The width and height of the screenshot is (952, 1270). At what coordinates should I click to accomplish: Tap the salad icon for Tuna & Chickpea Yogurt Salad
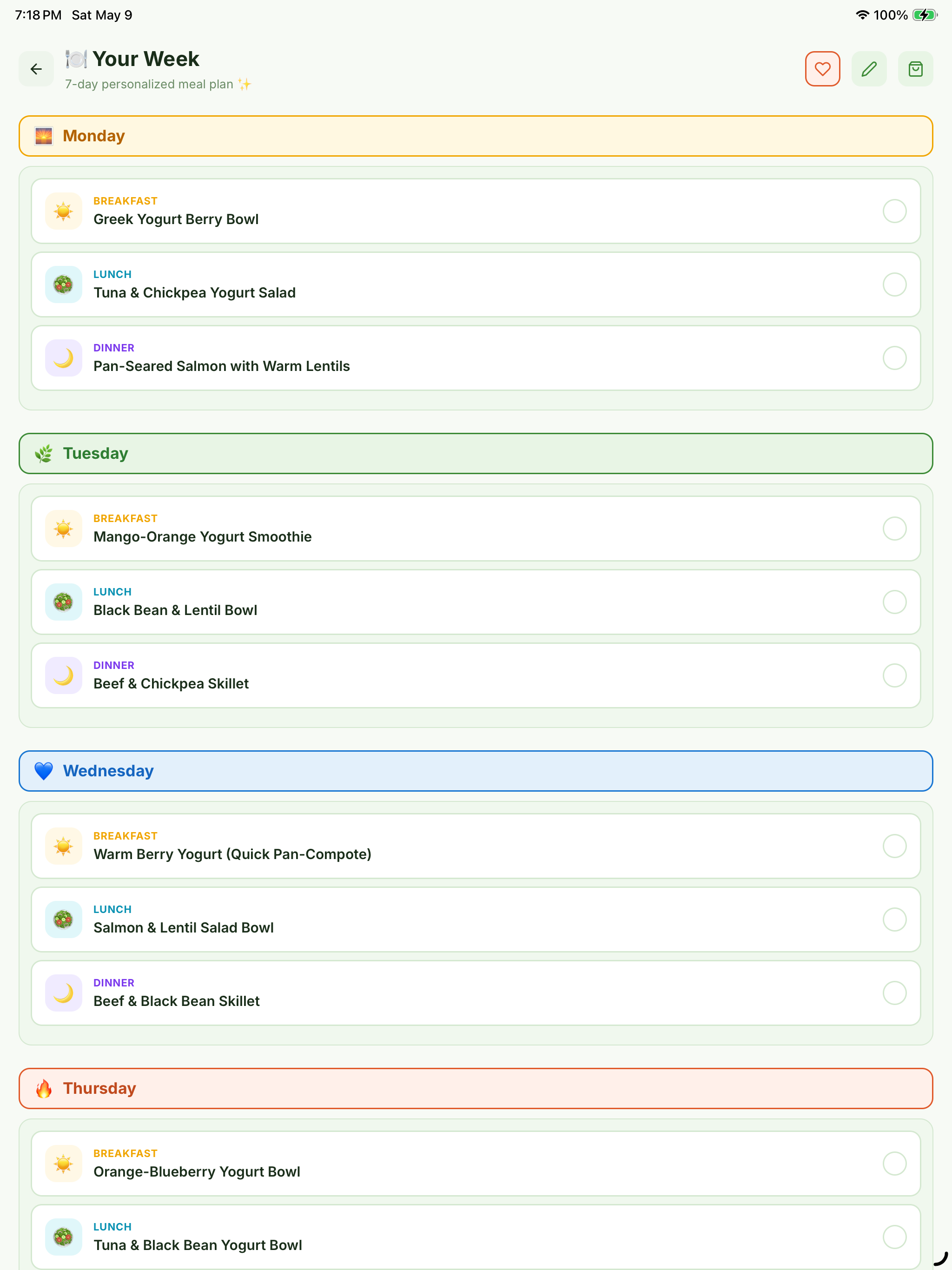(64, 285)
